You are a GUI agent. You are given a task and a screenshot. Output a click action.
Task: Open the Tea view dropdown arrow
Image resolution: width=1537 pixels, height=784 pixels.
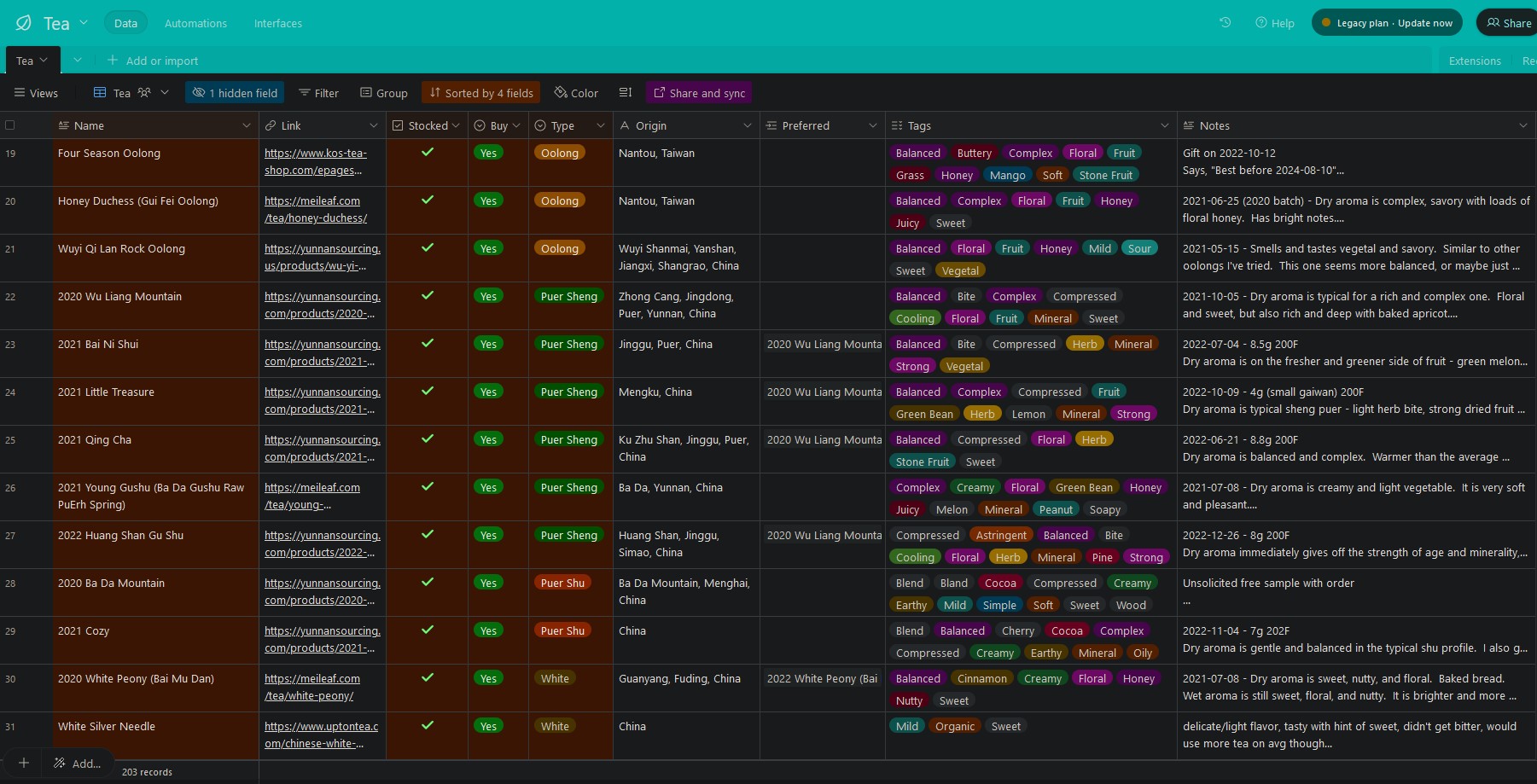[165, 92]
